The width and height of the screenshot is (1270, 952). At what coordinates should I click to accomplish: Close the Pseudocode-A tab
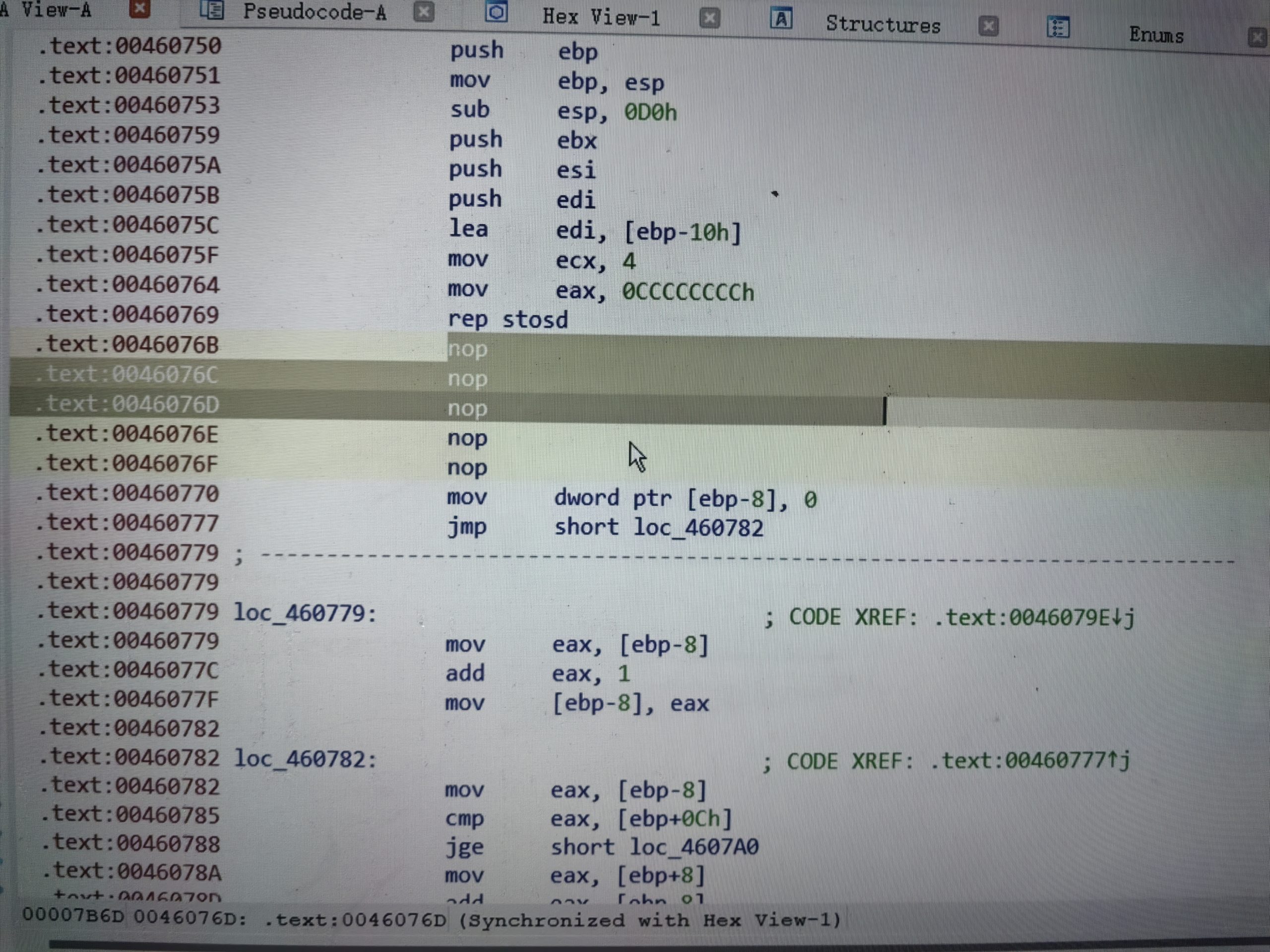pos(424,11)
